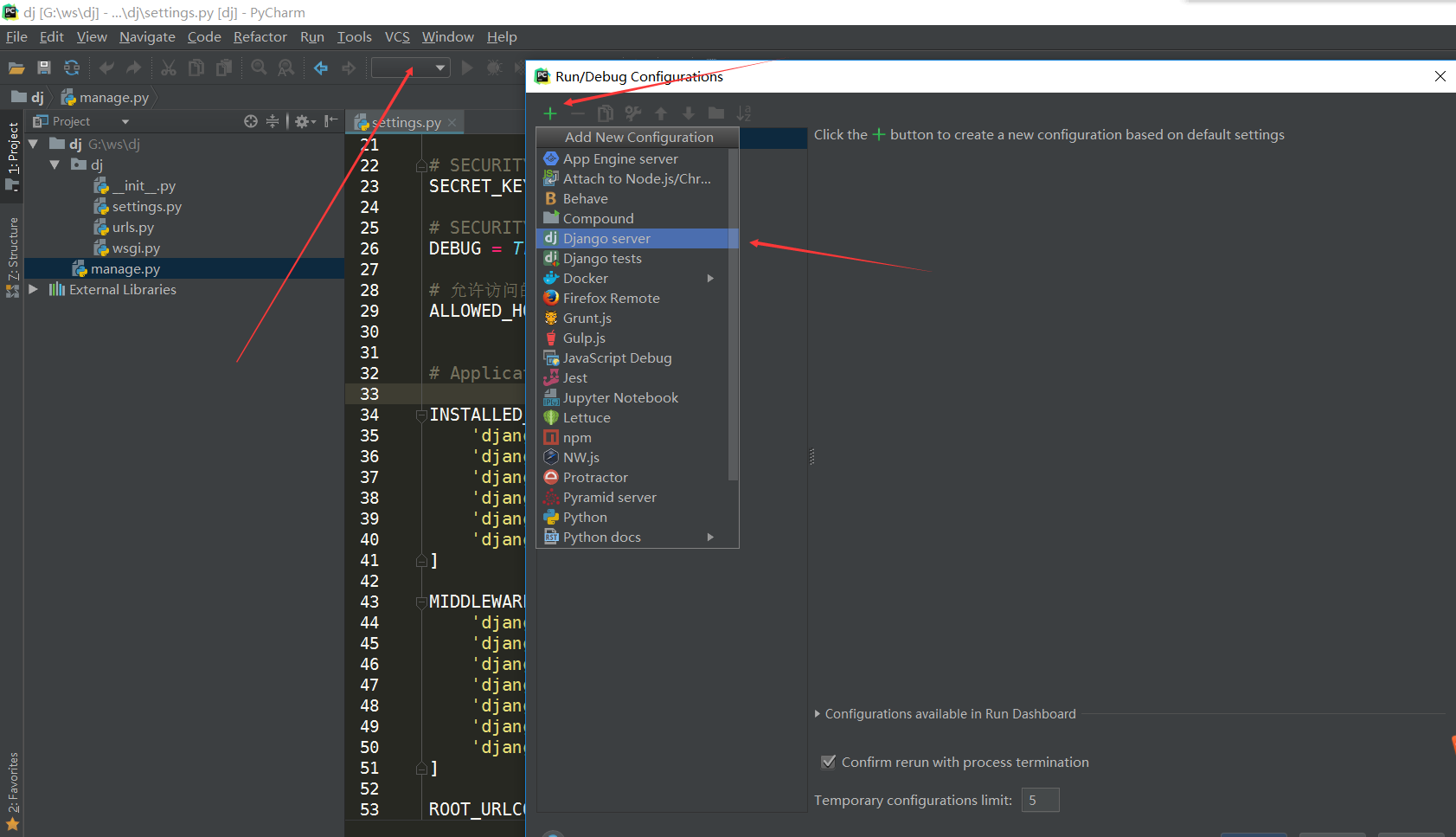
Task: Collapse the INSTALLED_APPS code fold marker
Action: pyautogui.click(x=421, y=415)
